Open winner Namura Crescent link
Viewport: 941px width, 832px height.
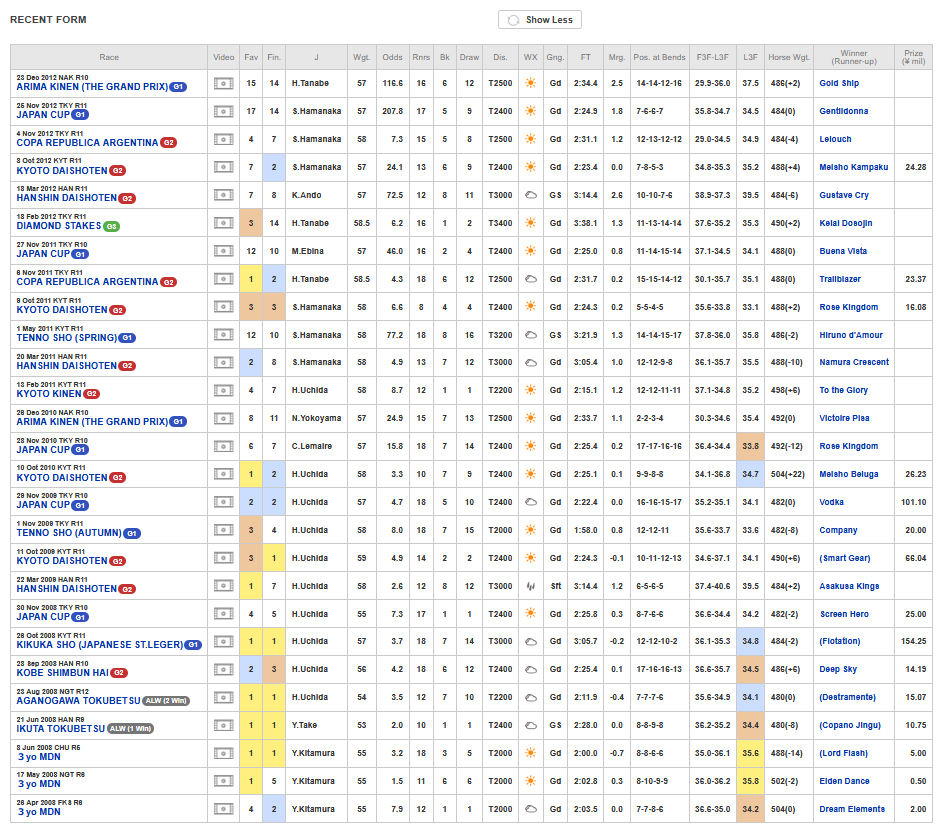coord(854,362)
